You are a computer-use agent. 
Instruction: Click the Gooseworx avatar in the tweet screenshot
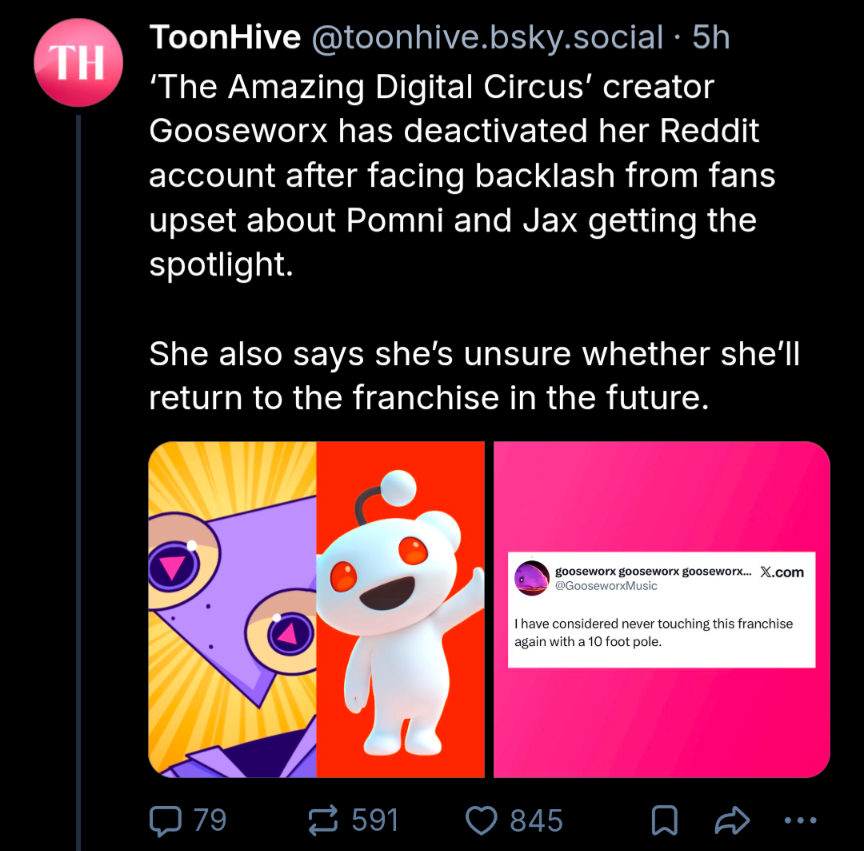click(x=531, y=578)
